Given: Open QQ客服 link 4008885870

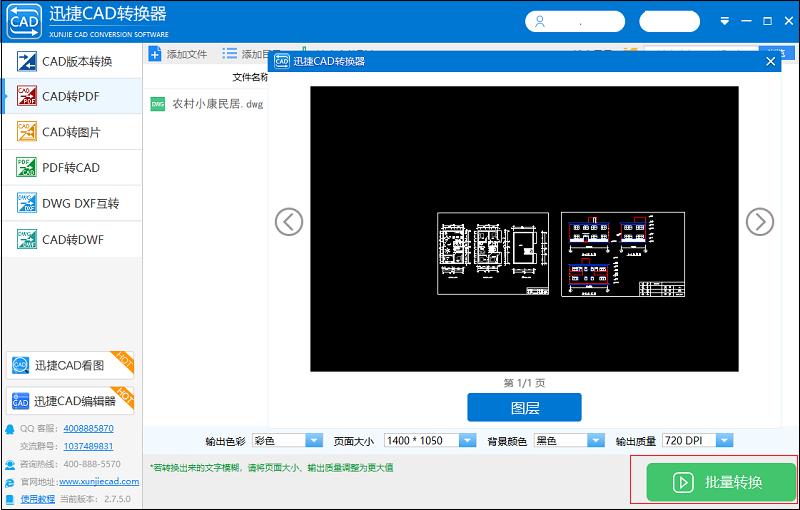Looking at the screenshot, I should click(x=88, y=428).
